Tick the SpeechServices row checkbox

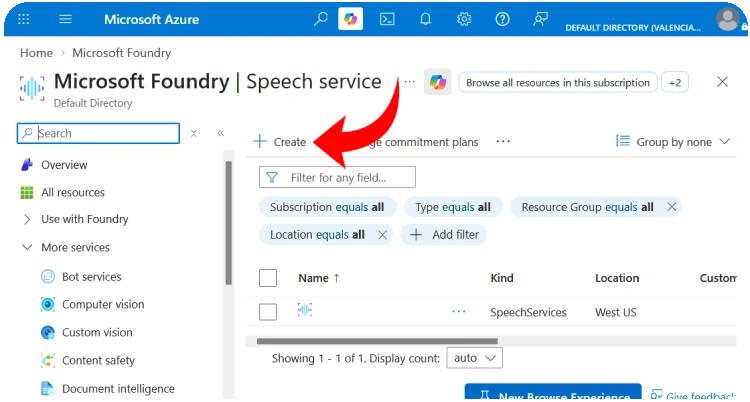point(268,312)
